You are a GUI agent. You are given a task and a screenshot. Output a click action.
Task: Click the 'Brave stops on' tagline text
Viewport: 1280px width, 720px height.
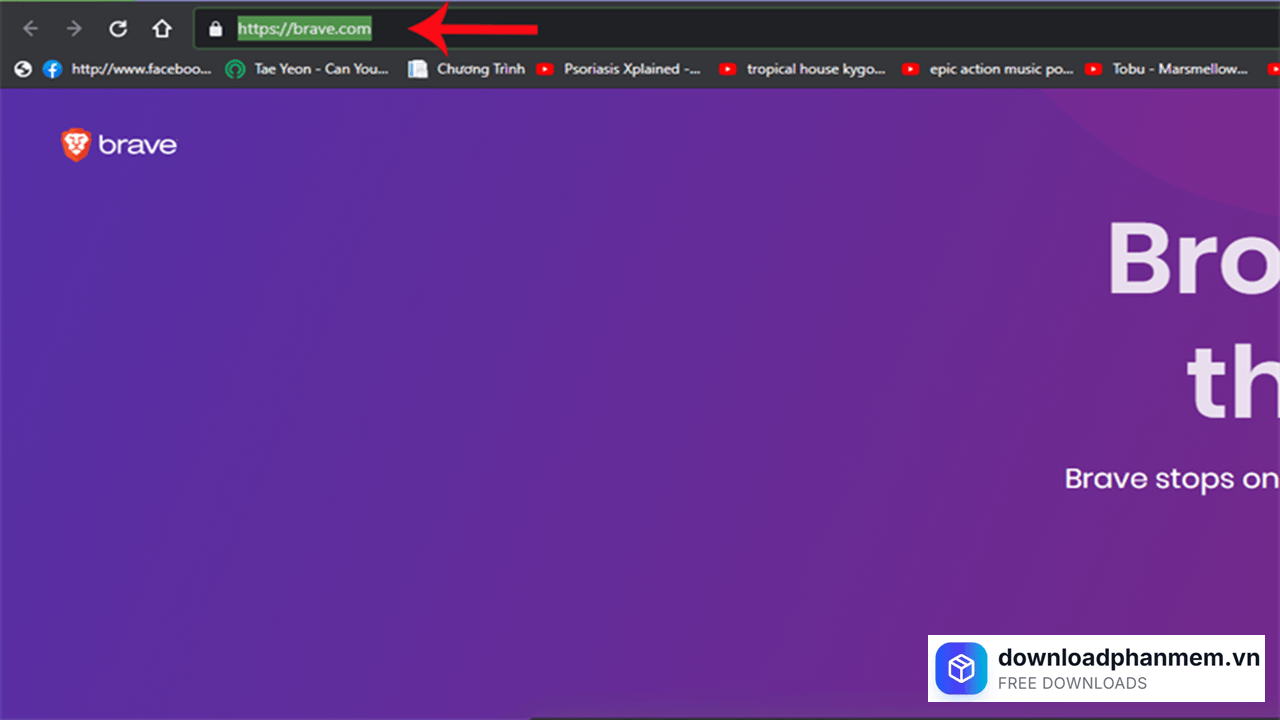1170,479
